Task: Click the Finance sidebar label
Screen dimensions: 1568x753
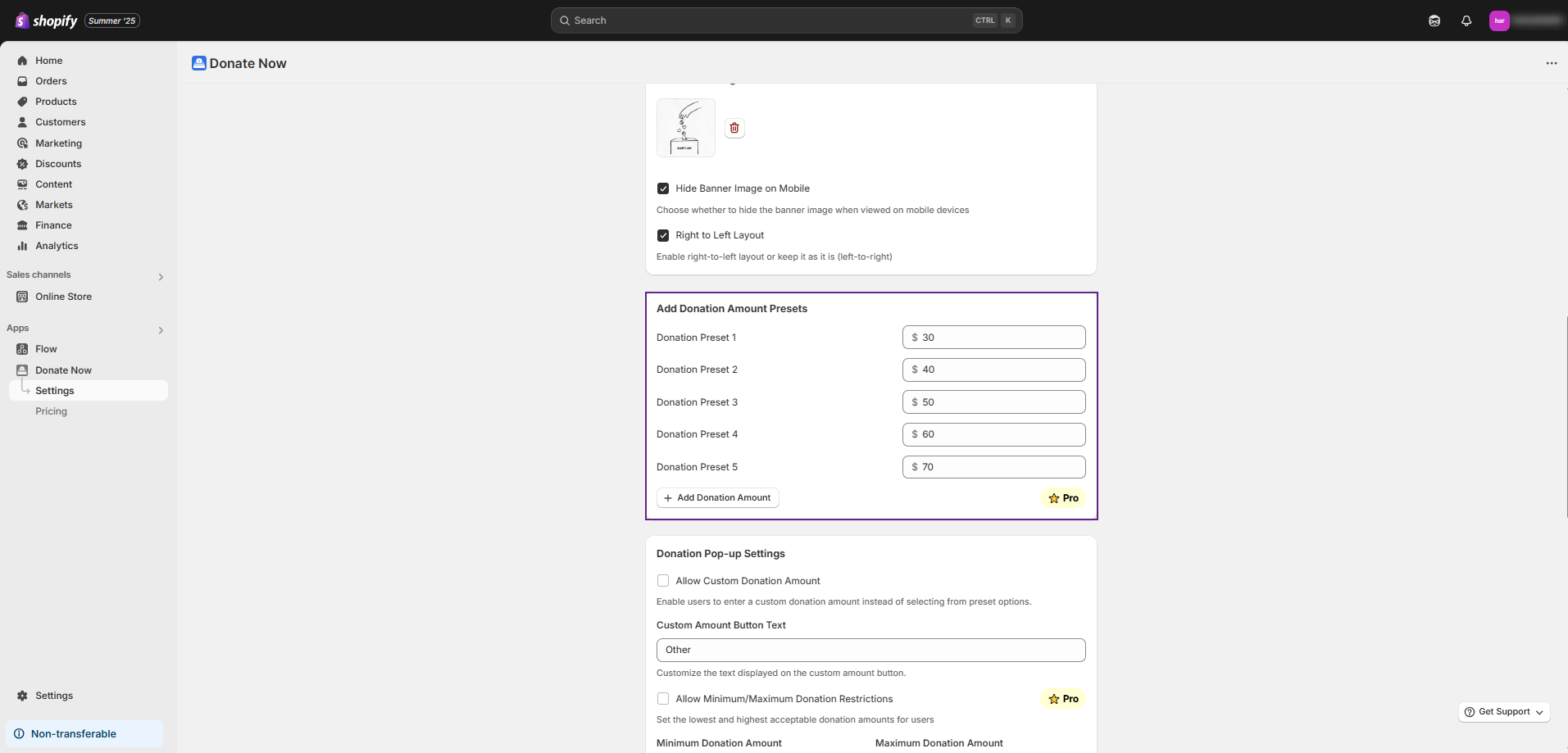Action: 53,225
